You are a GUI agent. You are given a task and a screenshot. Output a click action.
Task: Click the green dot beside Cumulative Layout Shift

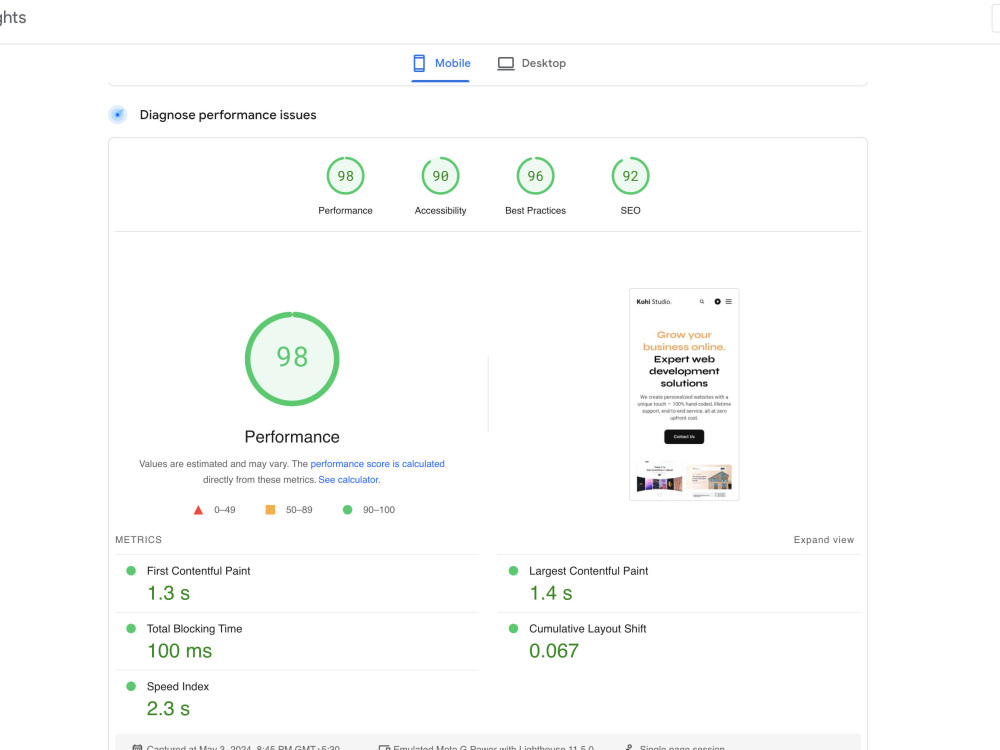(513, 628)
